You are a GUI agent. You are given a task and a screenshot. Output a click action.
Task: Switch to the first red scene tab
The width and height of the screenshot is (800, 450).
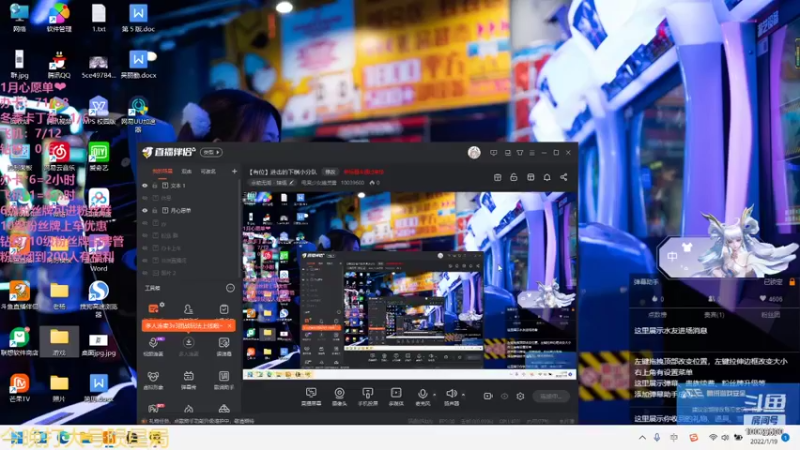tap(163, 171)
